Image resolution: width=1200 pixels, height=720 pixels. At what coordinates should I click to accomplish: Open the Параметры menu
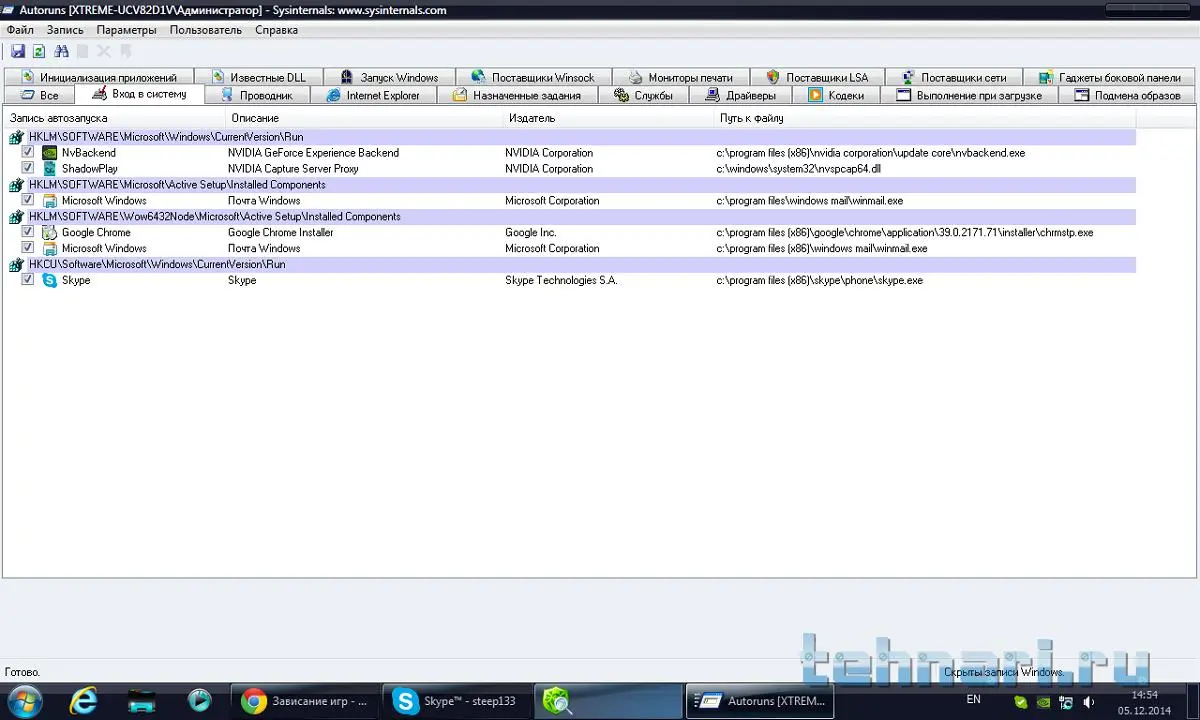(x=126, y=30)
